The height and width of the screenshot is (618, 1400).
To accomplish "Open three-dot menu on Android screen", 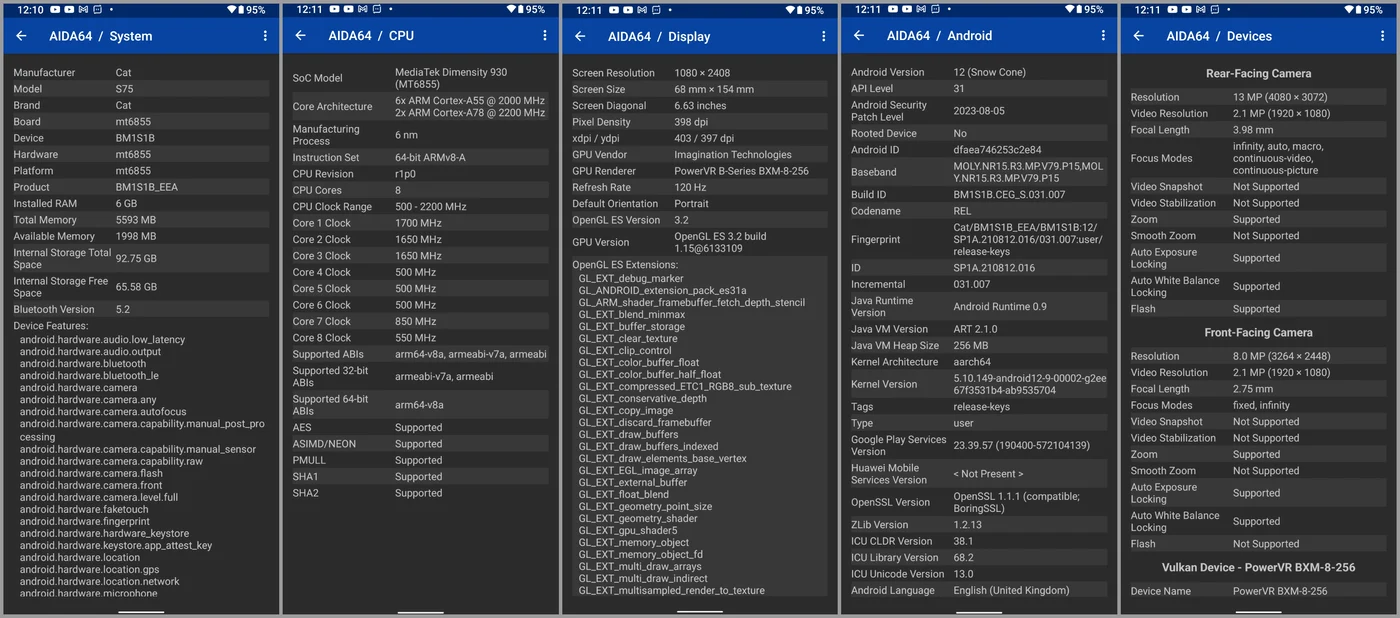I will tap(1104, 36).
